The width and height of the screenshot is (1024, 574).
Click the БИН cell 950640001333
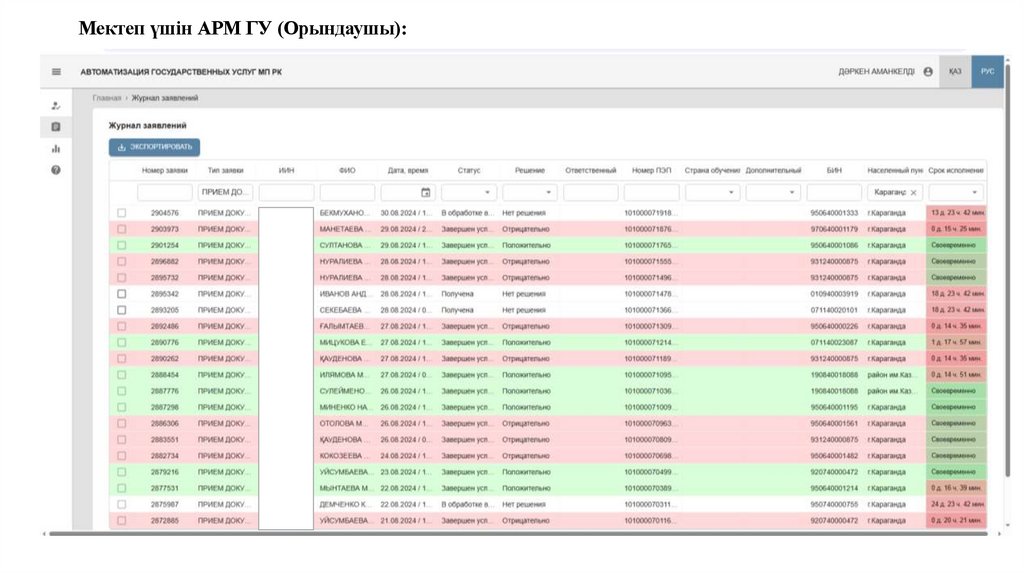[834, 213]
